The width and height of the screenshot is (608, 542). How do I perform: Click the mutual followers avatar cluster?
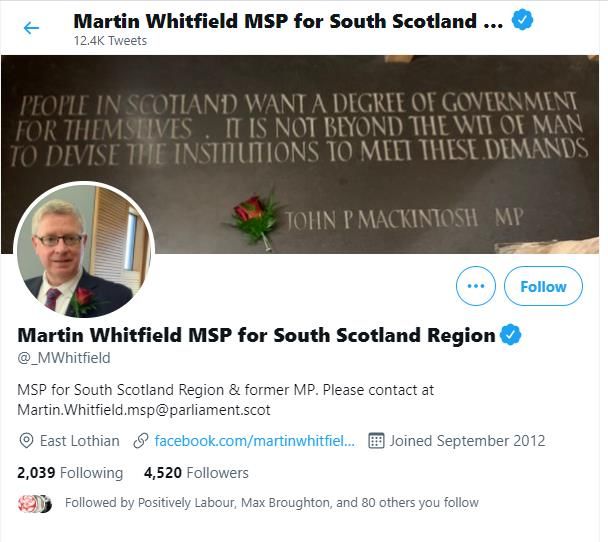pos(35,504)
